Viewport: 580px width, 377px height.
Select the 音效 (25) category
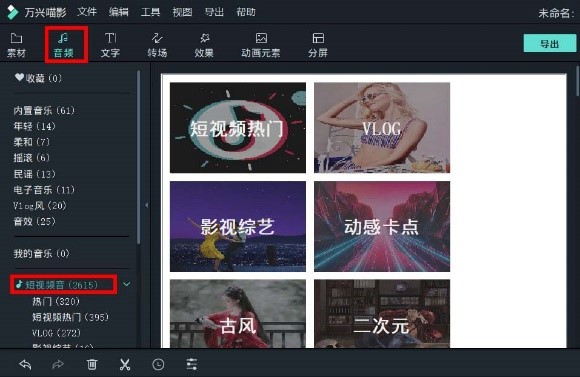tap(34, 221)
